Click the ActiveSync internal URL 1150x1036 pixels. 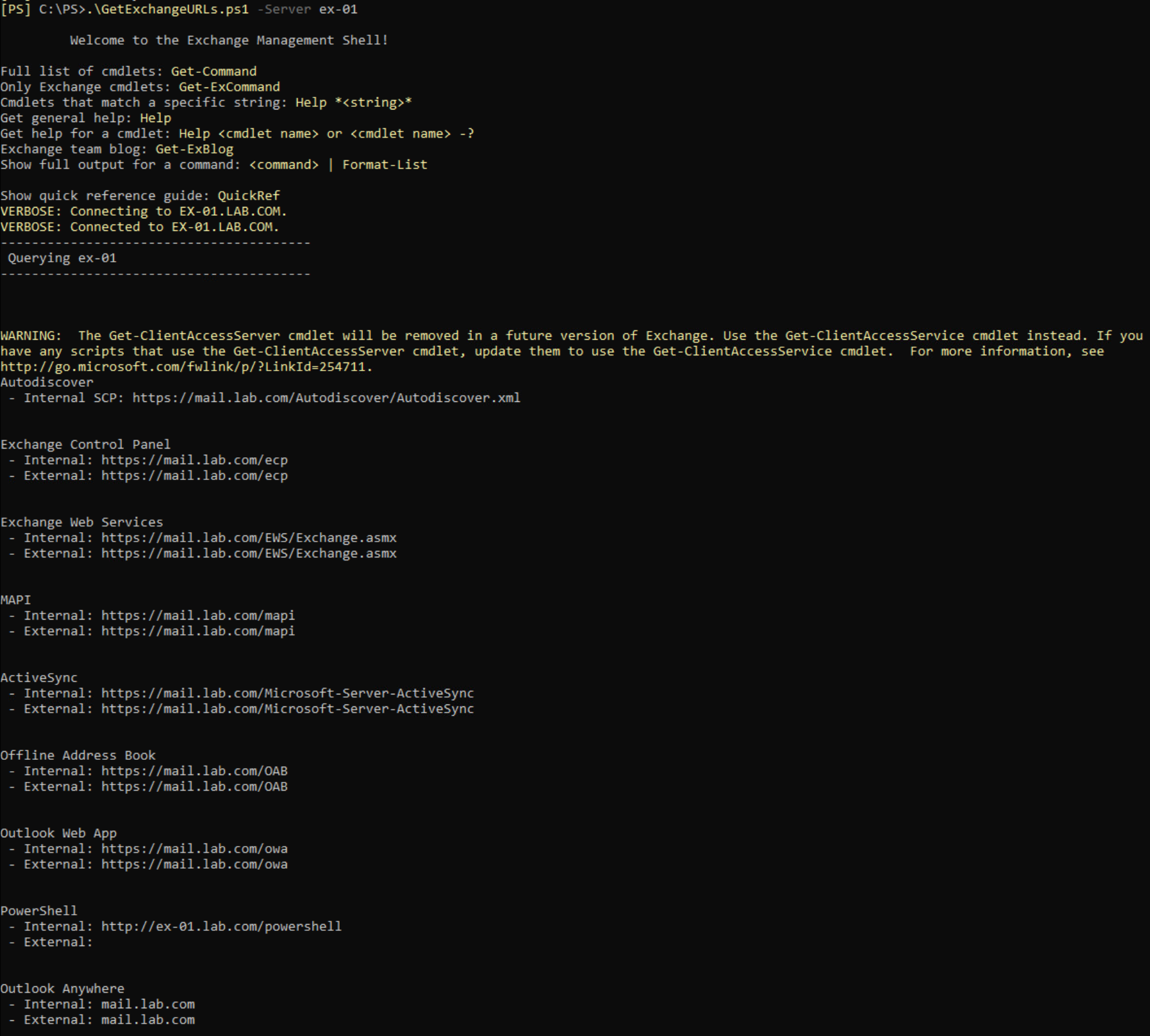coord(287,693)
